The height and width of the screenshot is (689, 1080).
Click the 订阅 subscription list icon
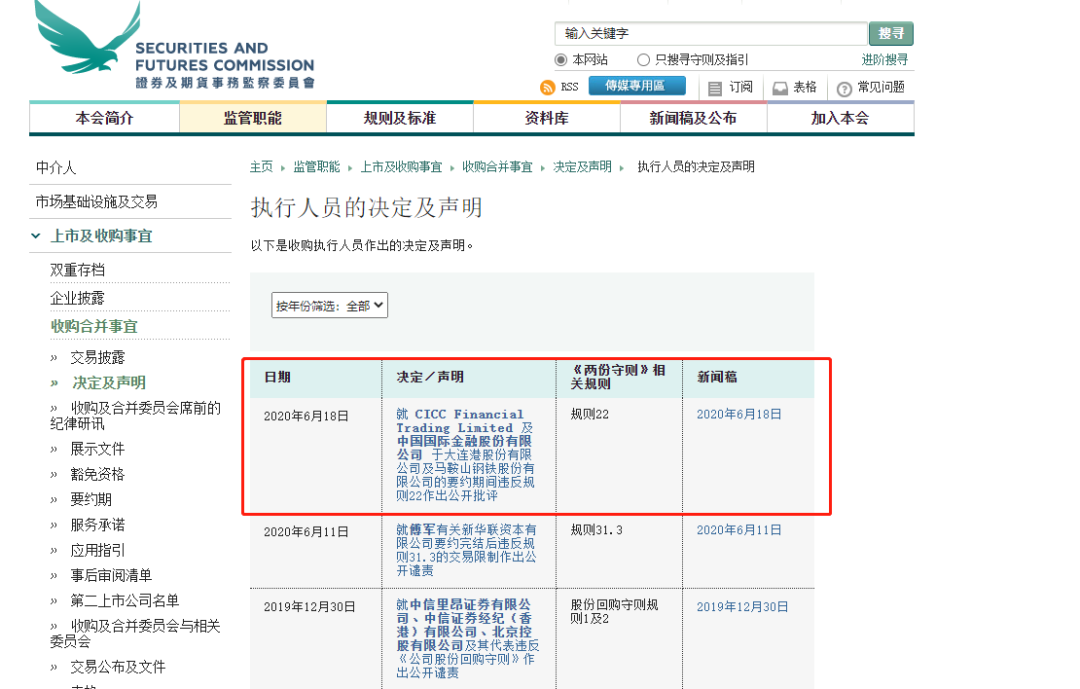715,88
